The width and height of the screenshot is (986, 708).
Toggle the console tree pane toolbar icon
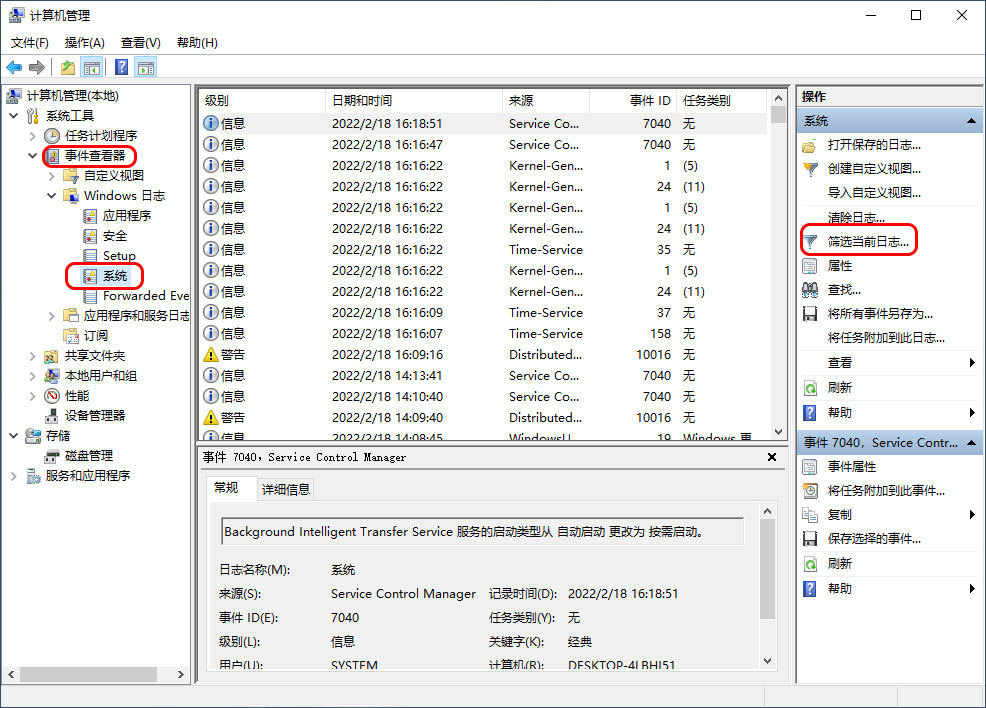pos(92,67)
